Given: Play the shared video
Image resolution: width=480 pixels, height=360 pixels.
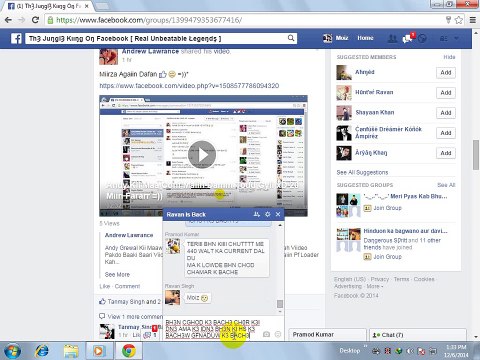Looking at the screenshot, I should 202,154.
